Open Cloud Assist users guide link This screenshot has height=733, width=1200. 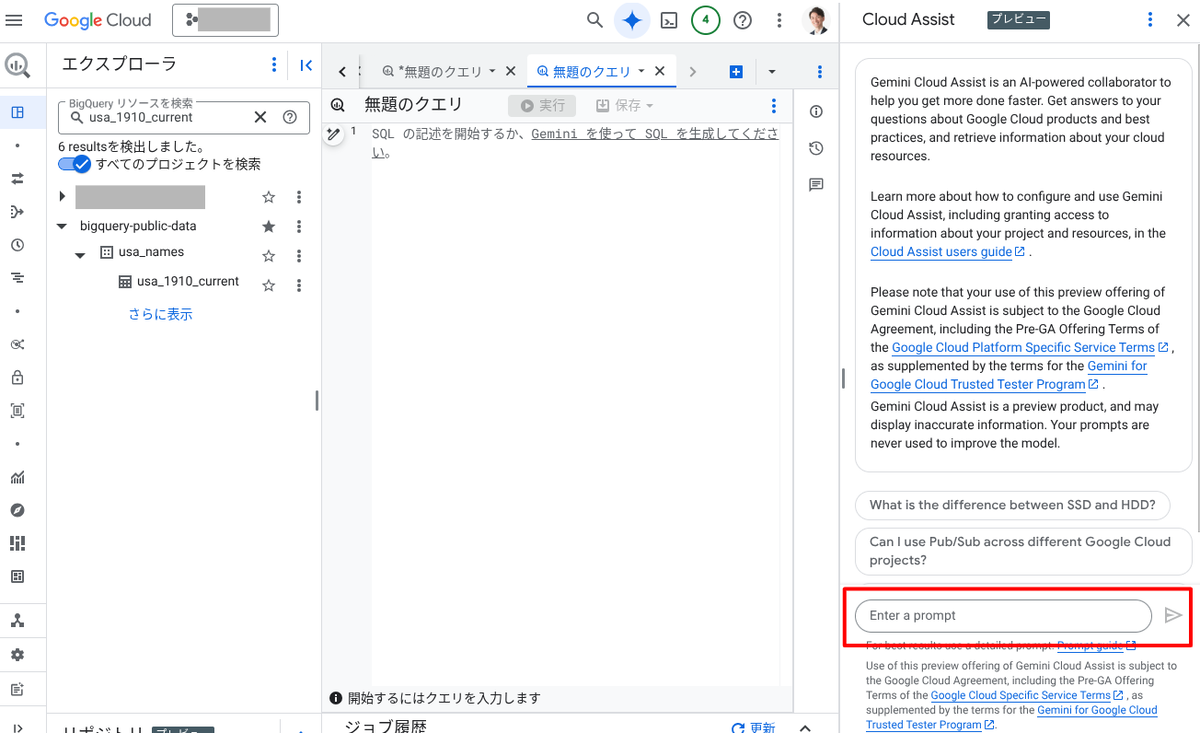tap(947, 252)
